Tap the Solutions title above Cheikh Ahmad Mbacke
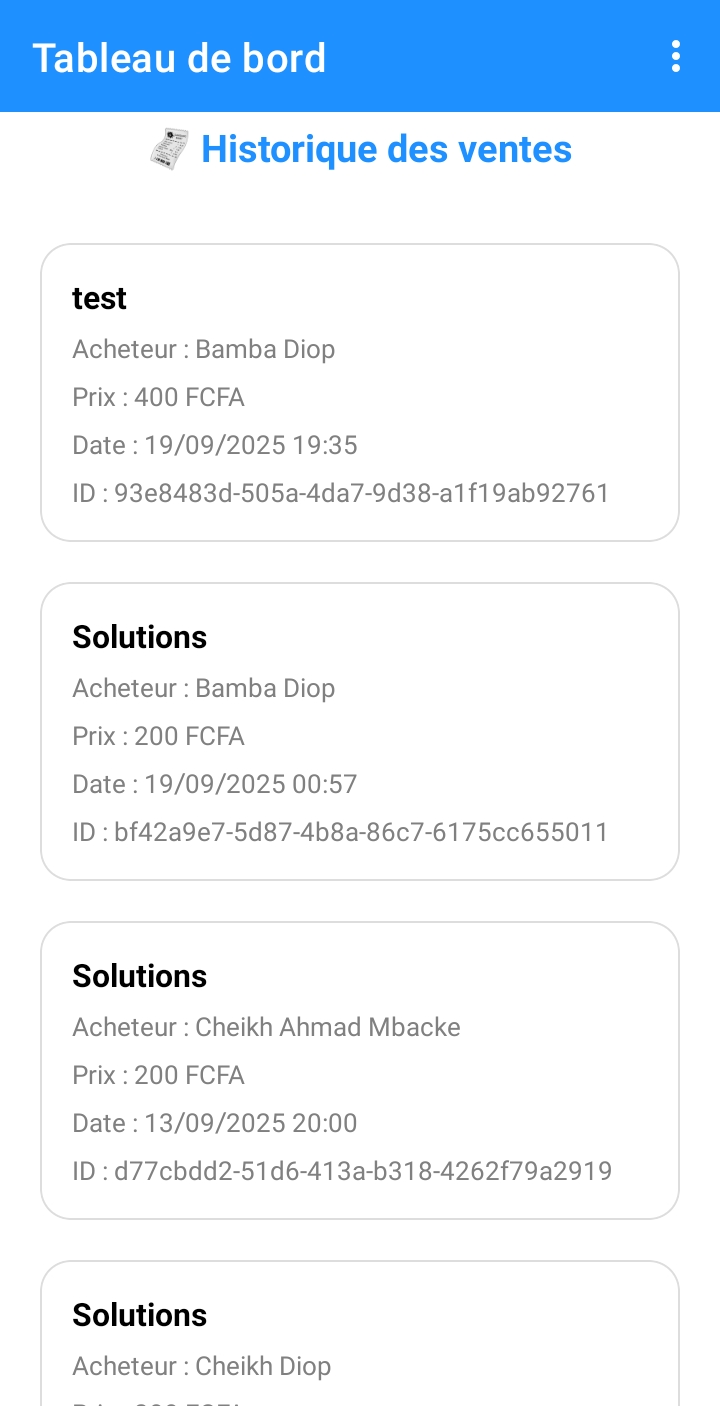 (140, 976)
